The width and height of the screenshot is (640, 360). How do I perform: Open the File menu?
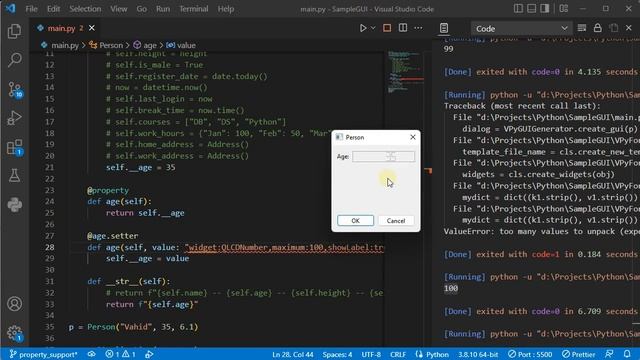click(x=31, y=9)
